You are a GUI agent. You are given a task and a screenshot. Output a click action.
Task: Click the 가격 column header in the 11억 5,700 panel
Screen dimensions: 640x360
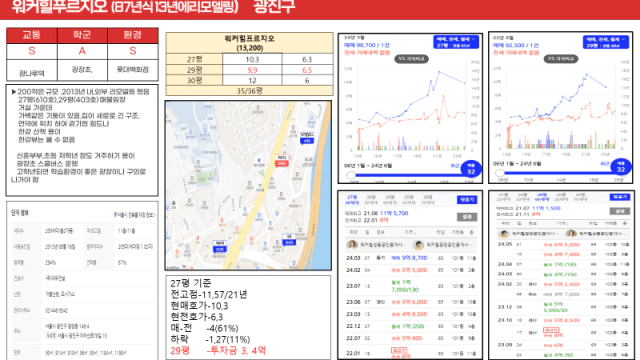point(409,232)
